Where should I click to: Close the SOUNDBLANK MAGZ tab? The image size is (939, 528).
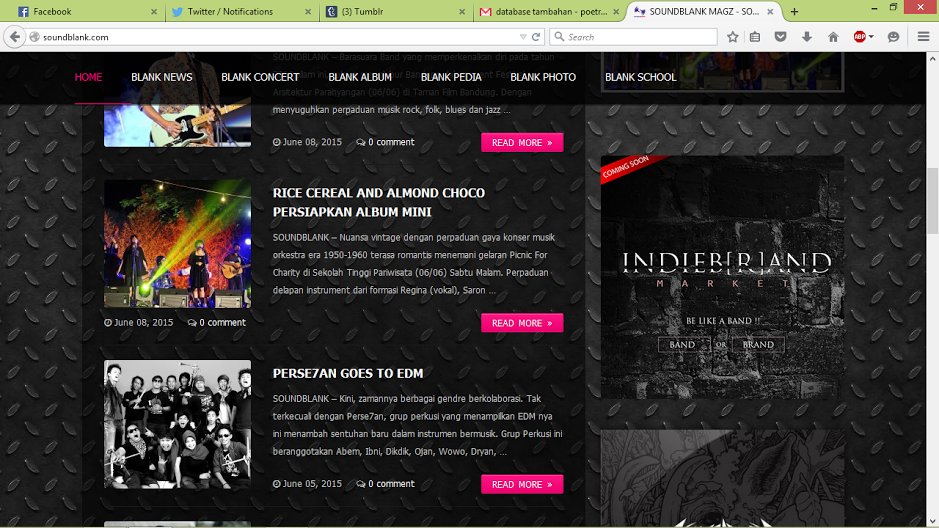(770, 11)
